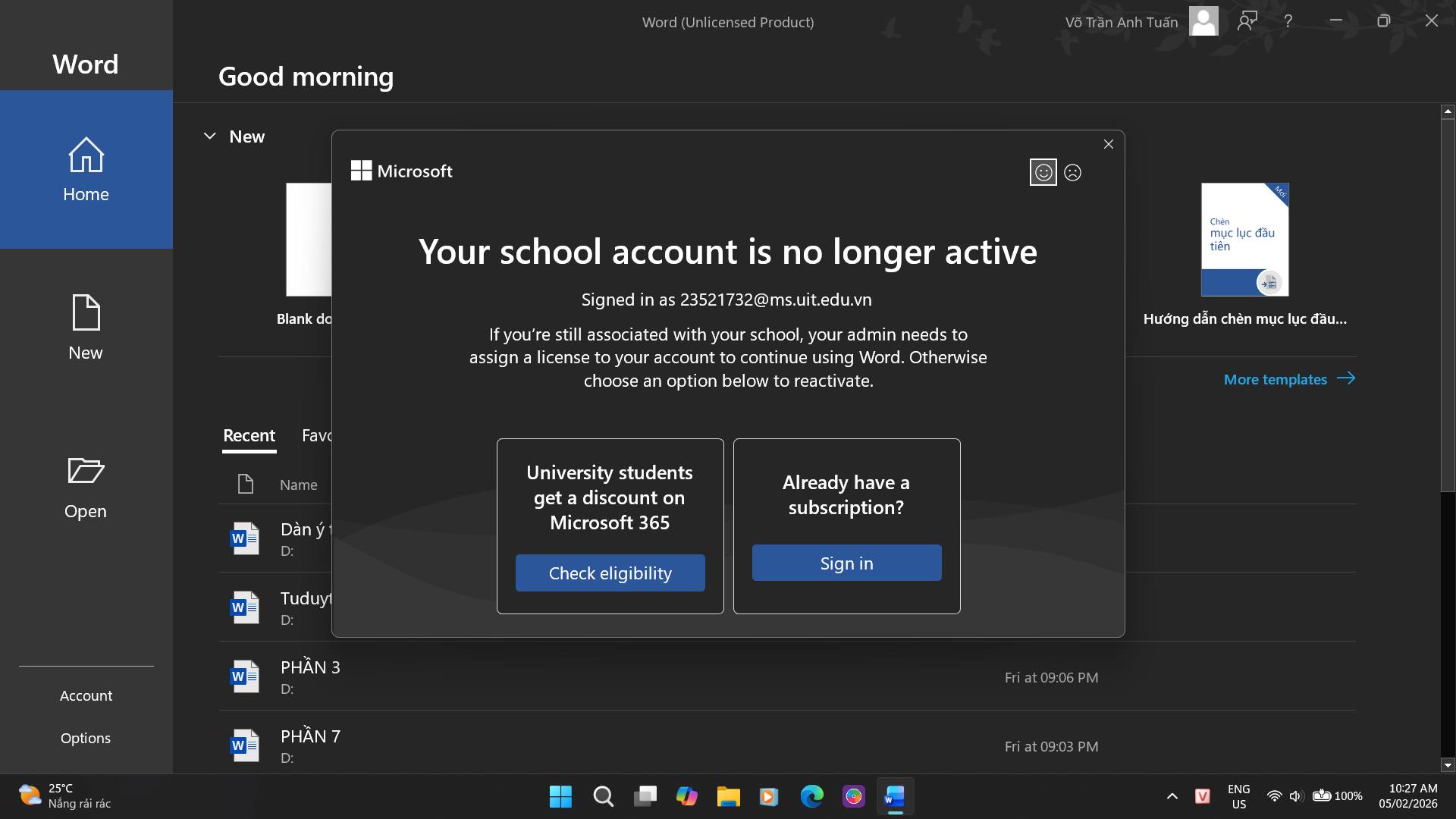Open the Help question mark icon

pyautogui.click(x=1288, y=21)
